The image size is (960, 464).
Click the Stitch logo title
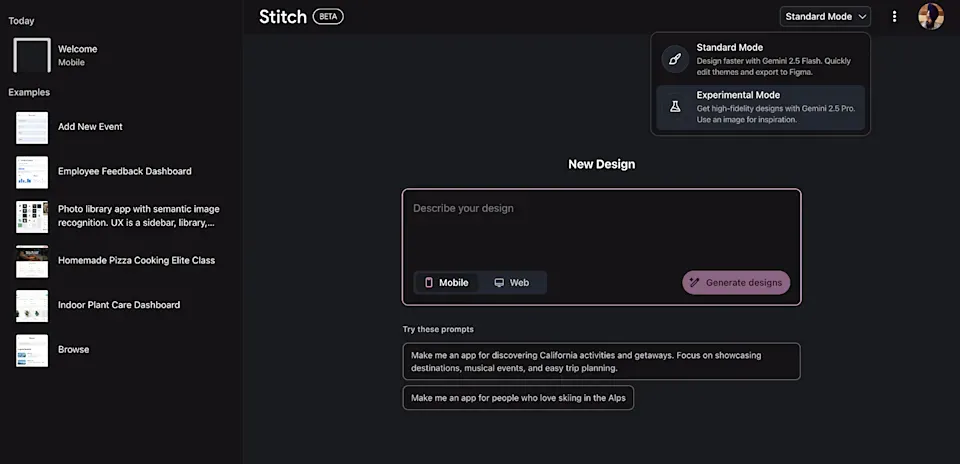pyautogui.click(x=283, y=17)
